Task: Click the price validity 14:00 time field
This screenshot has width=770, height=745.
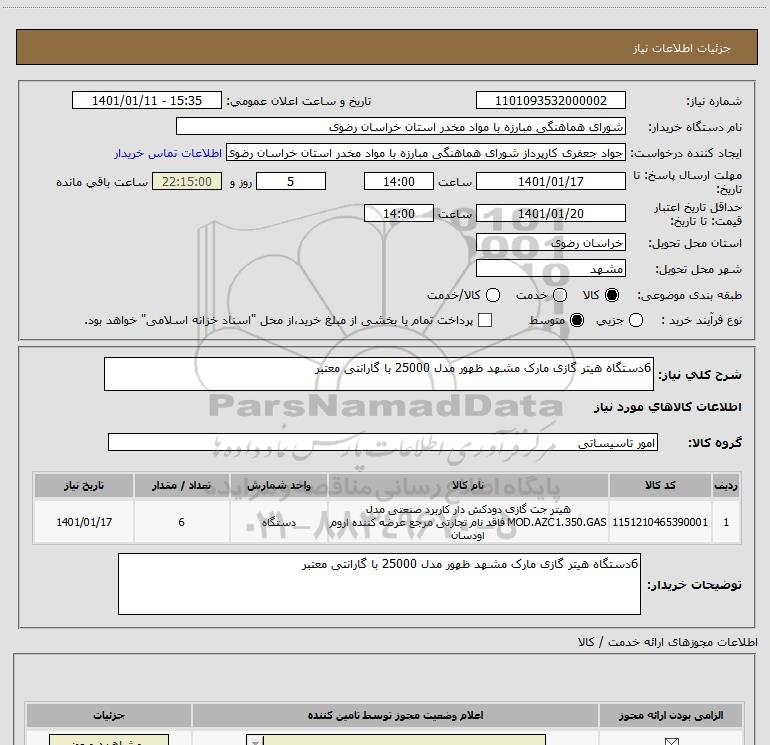Action: pos(399,213)
